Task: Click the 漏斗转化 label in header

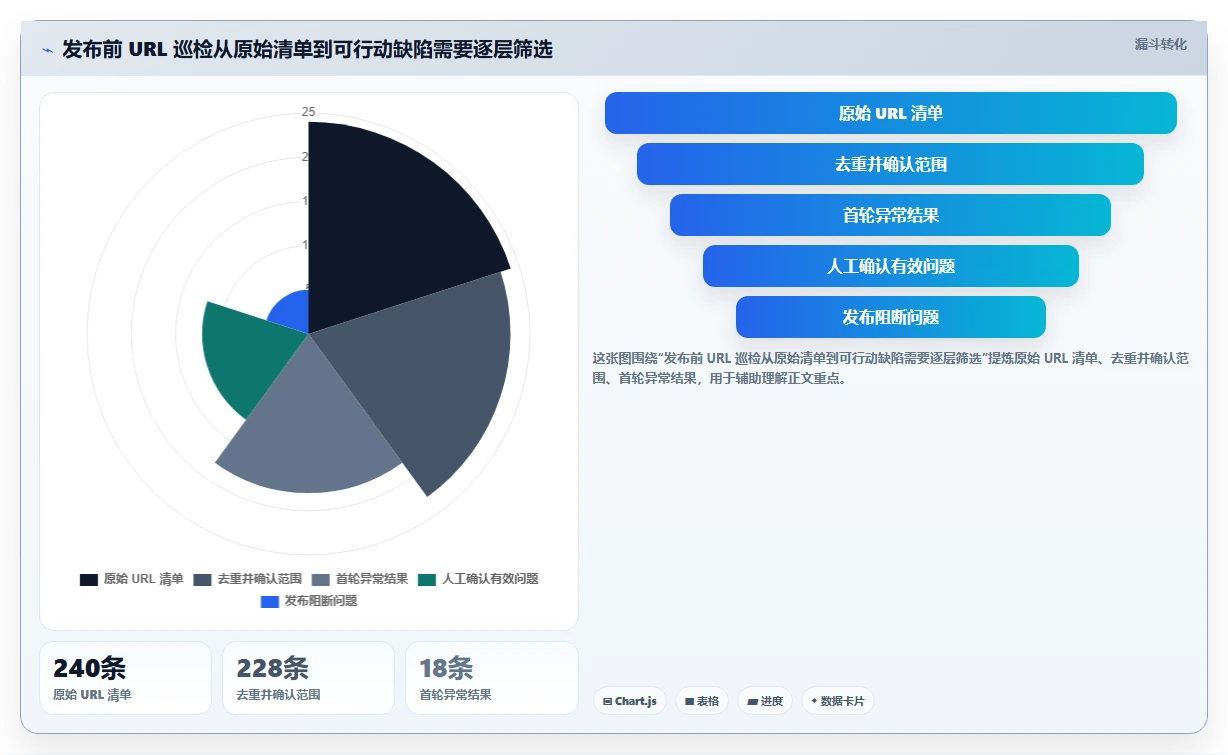Action: tap(1160, 44)
